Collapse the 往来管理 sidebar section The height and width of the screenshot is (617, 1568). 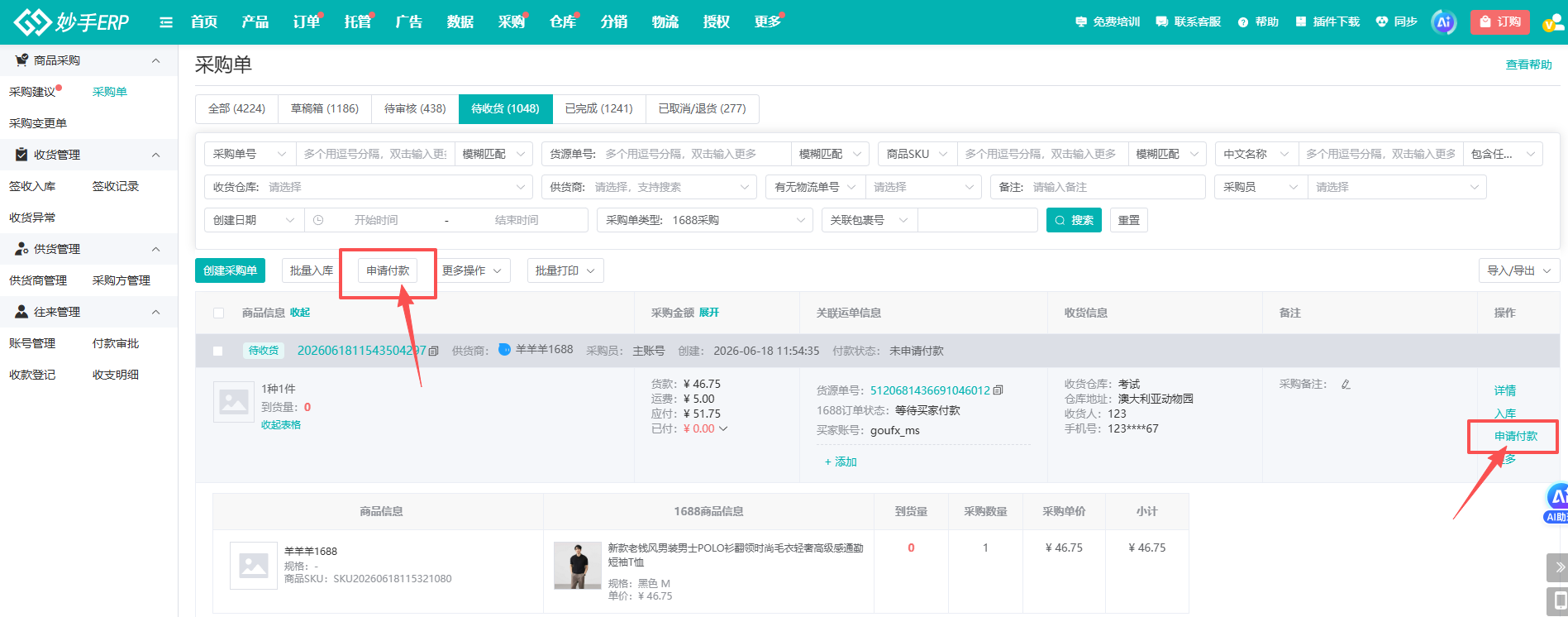(155, 312)
